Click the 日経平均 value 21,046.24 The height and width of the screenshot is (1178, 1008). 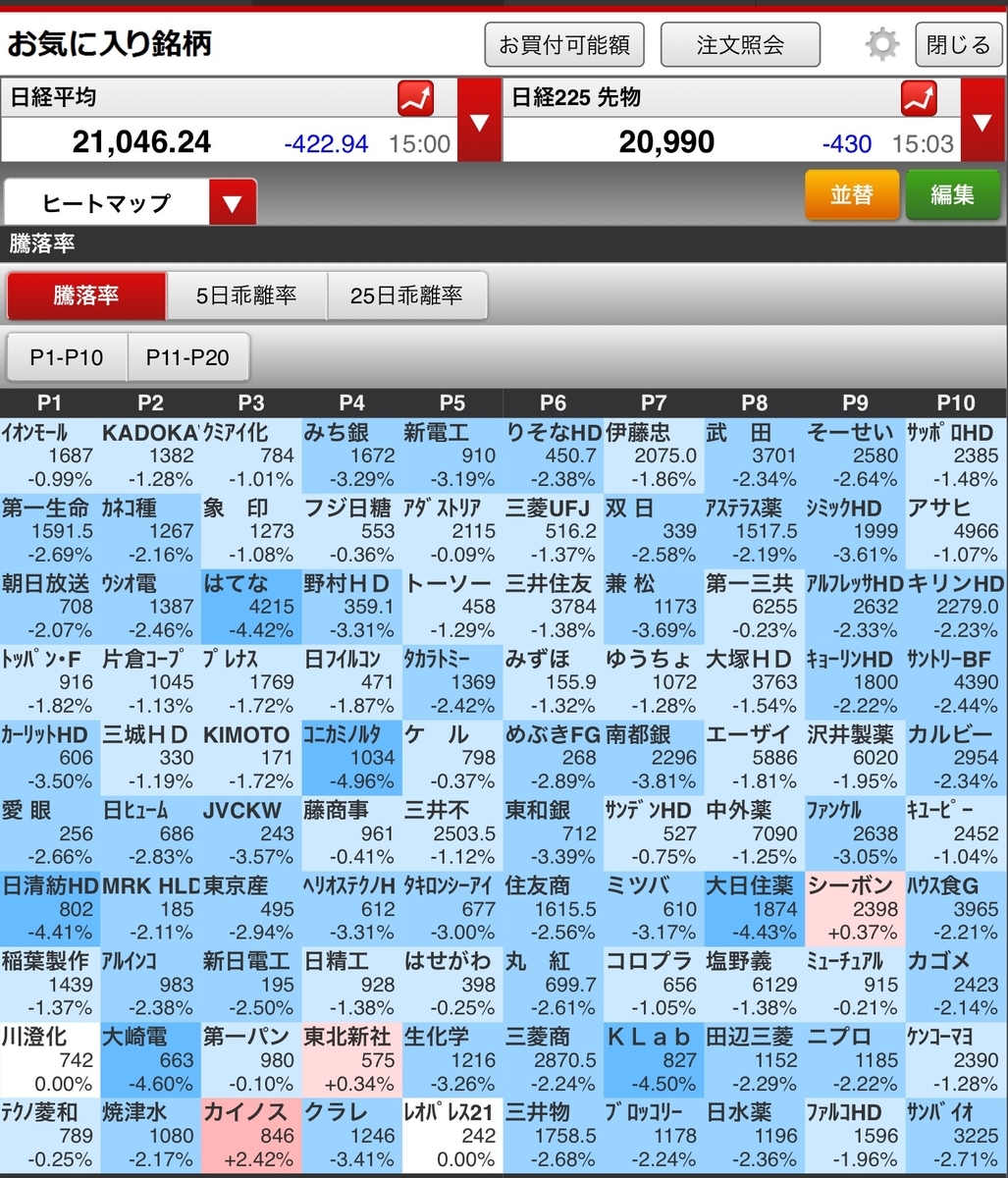[x=141, y=142]
